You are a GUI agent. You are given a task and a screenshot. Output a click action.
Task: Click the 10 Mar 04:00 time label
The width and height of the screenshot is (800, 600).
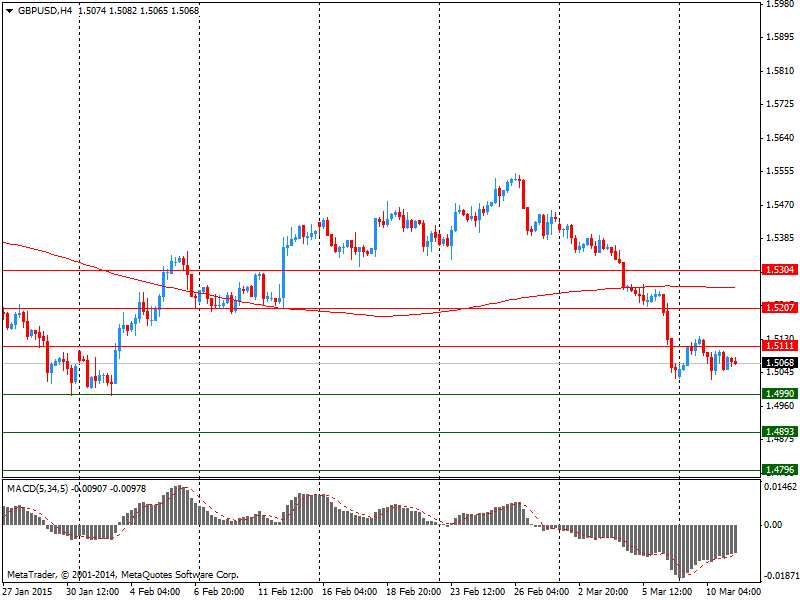734,591
